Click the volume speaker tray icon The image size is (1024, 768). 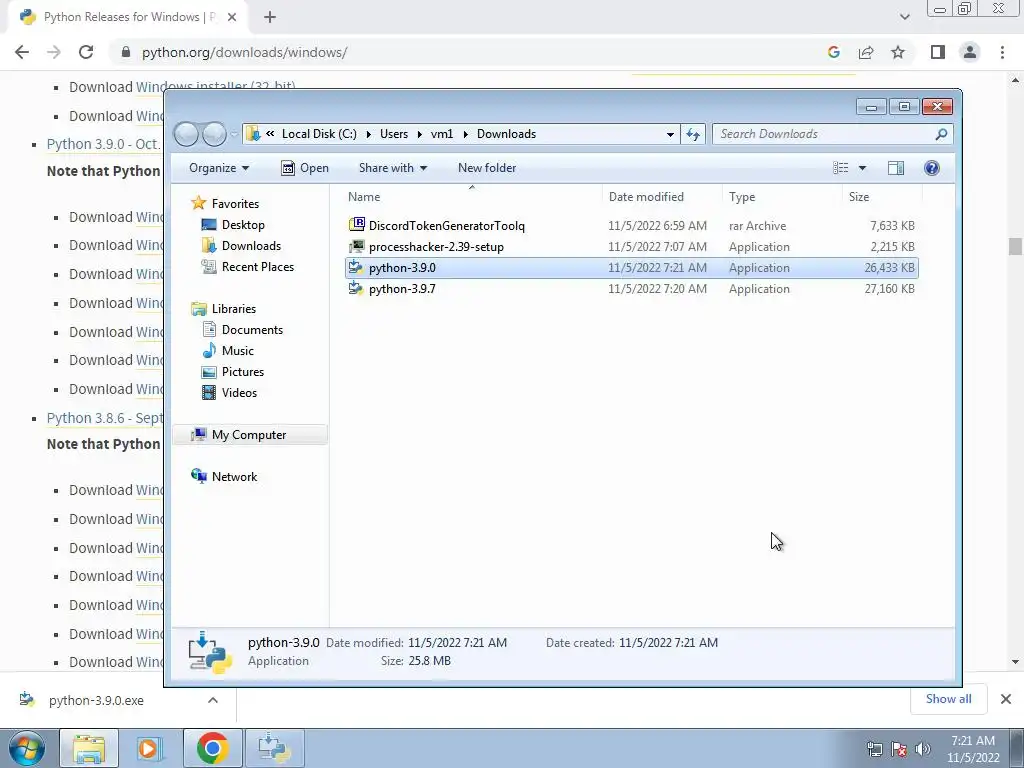pyautogui.click(x=923, y=749)
